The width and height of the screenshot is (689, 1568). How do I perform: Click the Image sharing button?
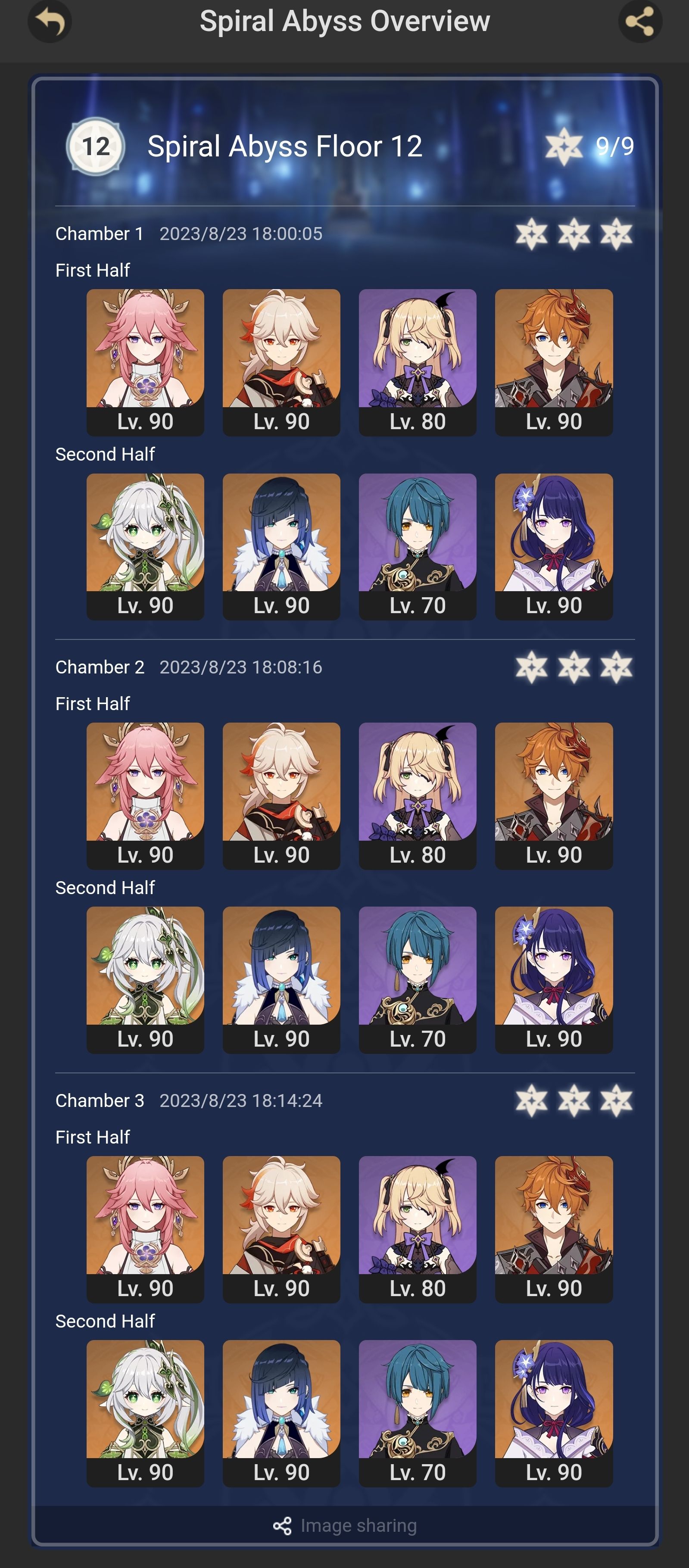345,1525
